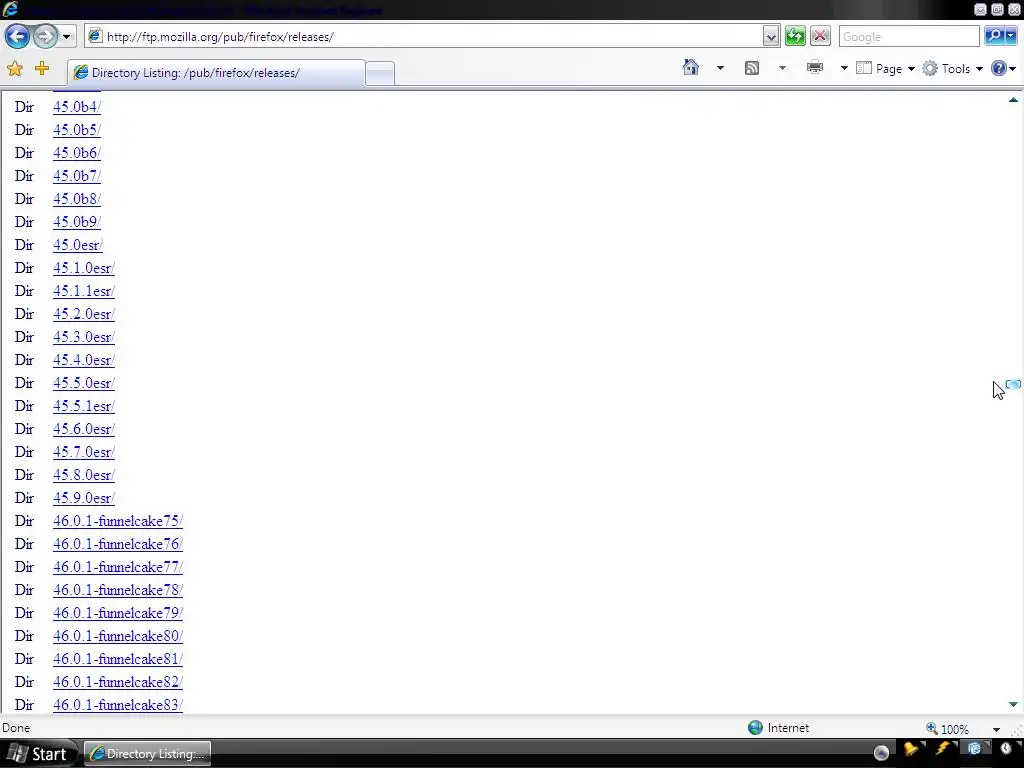Click the address bar URL field

pyautogui.click(x=434, y=37)
